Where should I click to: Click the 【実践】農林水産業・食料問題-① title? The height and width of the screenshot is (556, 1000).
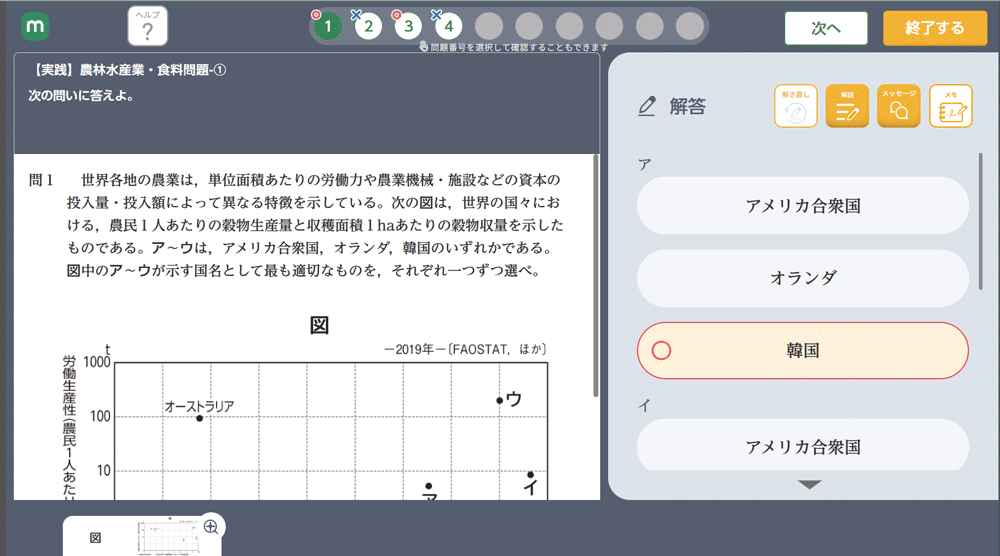click(x=128, y=70)
